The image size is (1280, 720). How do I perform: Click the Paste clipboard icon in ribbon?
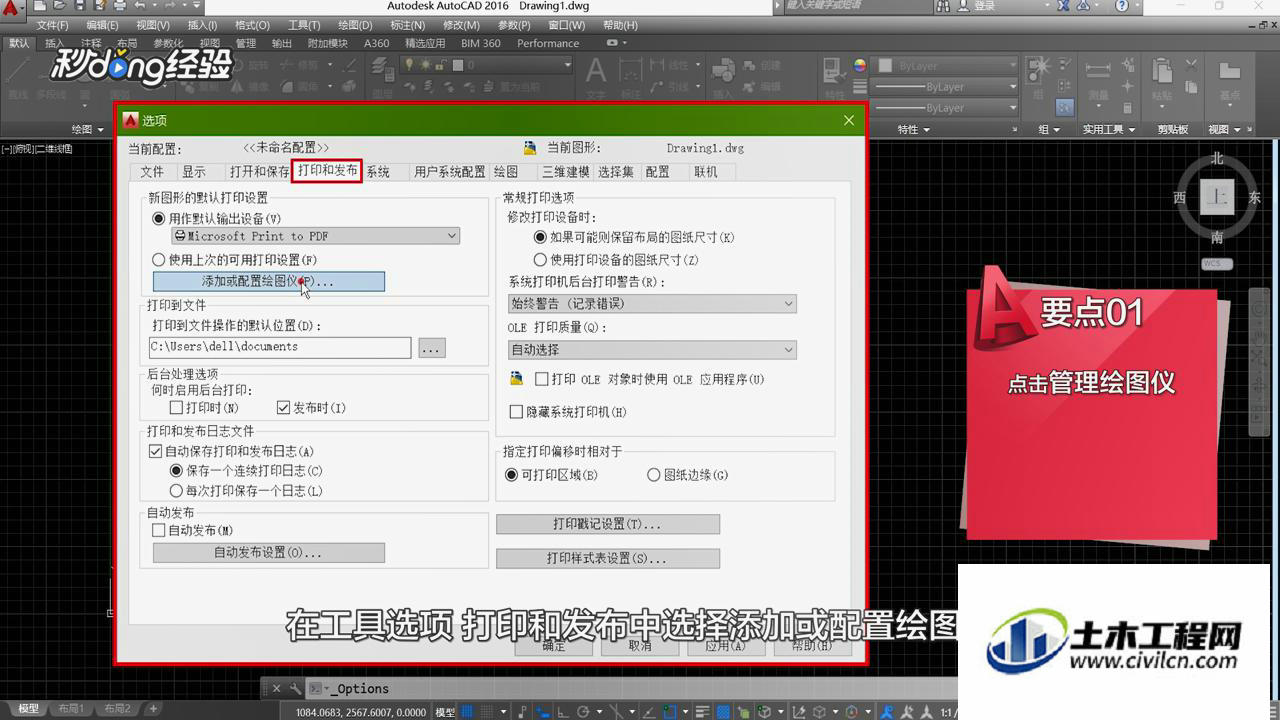point(1161,72)
